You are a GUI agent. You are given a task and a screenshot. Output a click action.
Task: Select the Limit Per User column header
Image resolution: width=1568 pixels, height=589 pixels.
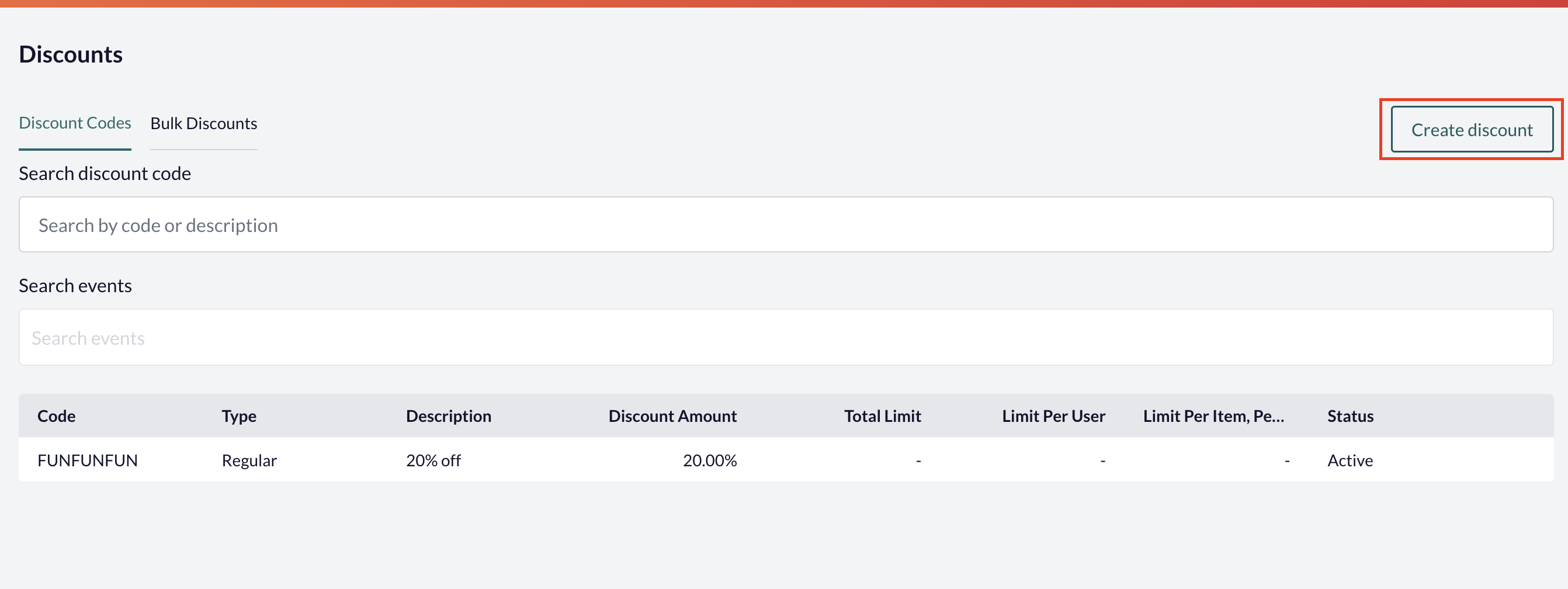(1053, 416)
